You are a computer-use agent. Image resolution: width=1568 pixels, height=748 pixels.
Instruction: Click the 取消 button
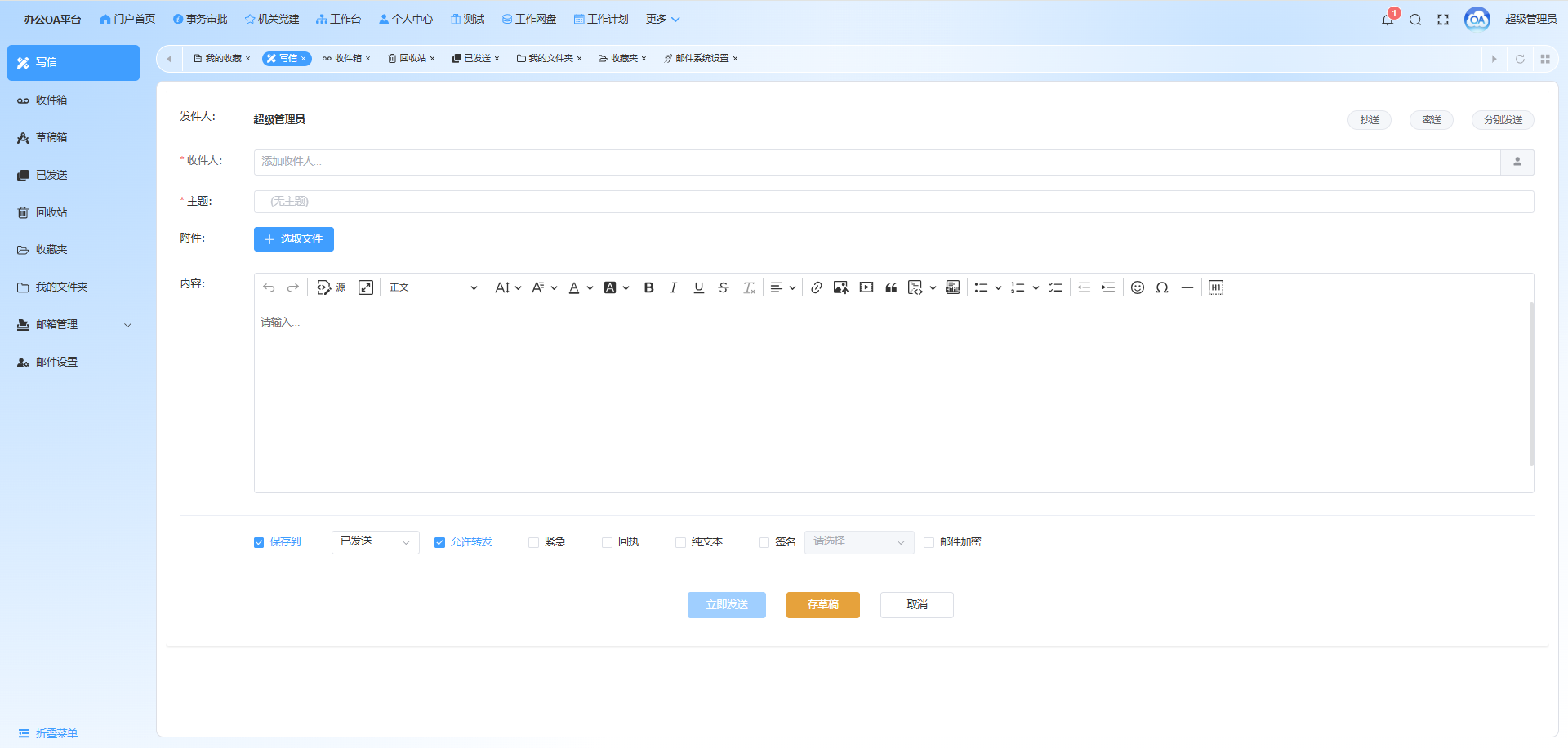[x=917, y=605]
